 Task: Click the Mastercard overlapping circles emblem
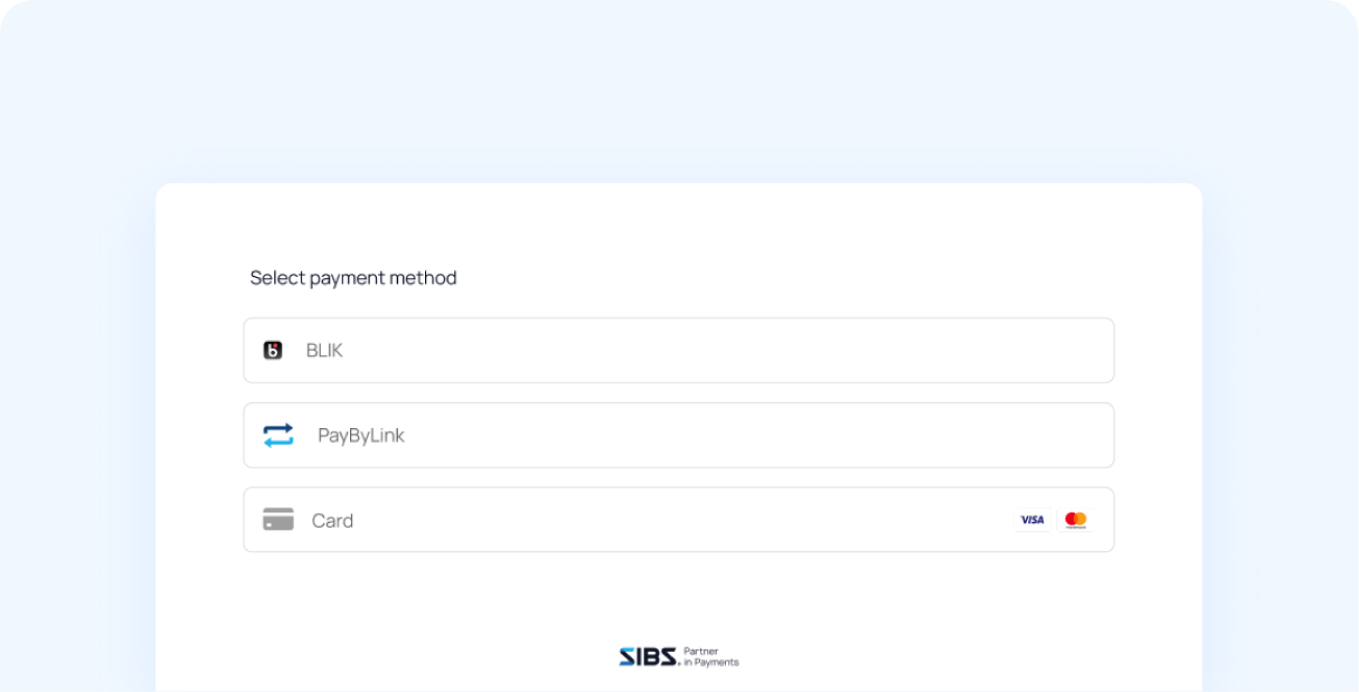(x=1075, y=519)
